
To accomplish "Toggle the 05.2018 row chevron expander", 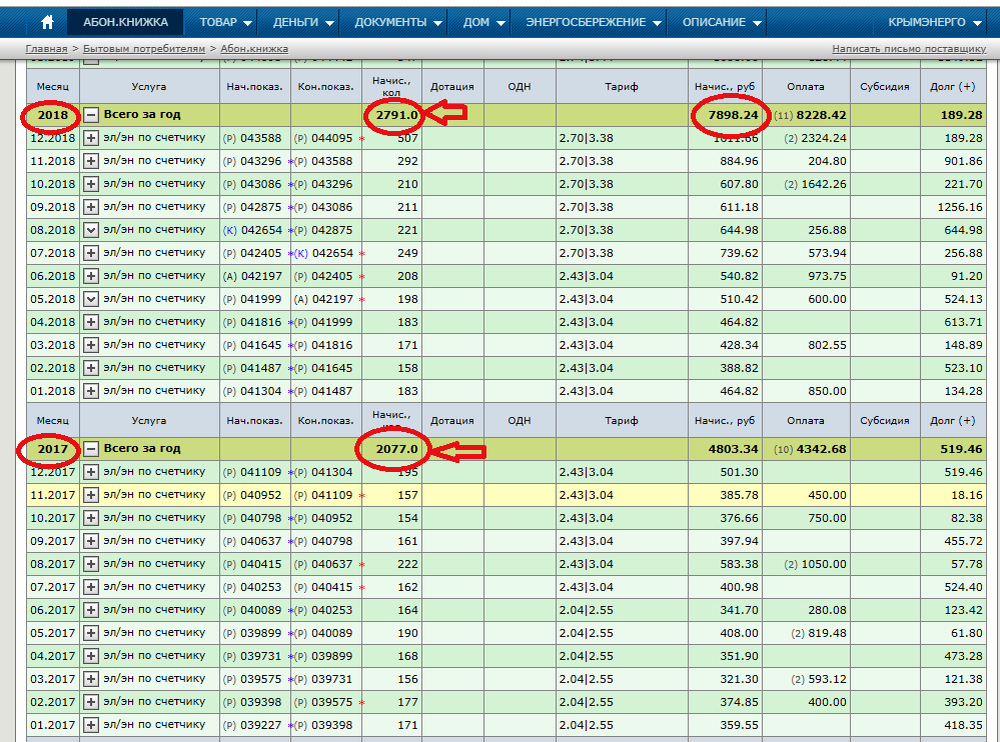I will point(91,299).
